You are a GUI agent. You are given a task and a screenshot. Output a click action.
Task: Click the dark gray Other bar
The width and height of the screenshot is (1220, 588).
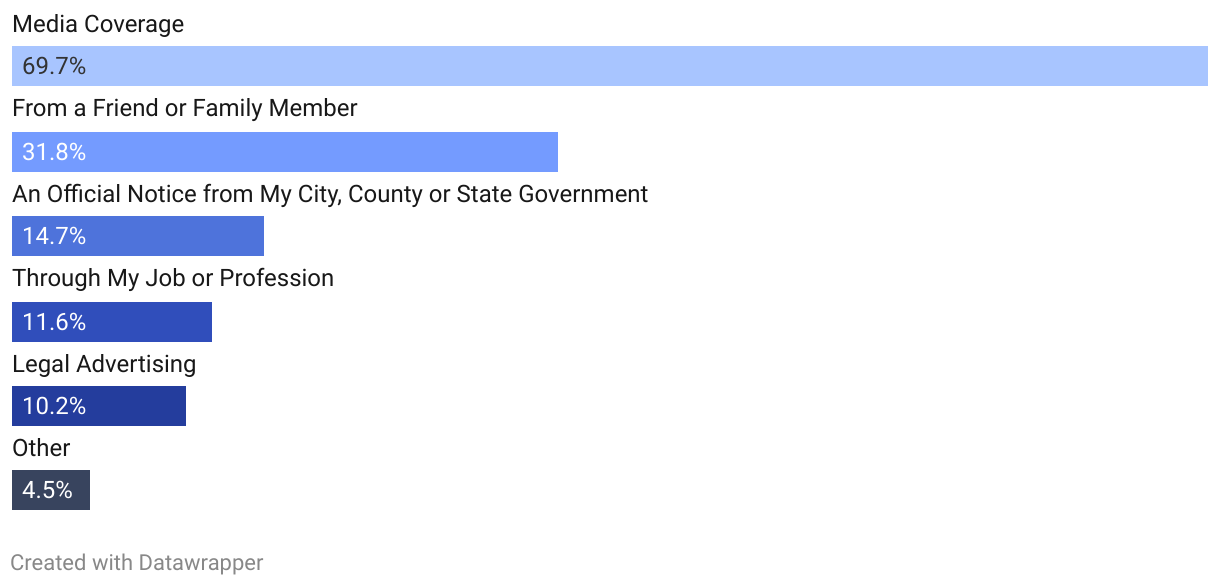51,490
